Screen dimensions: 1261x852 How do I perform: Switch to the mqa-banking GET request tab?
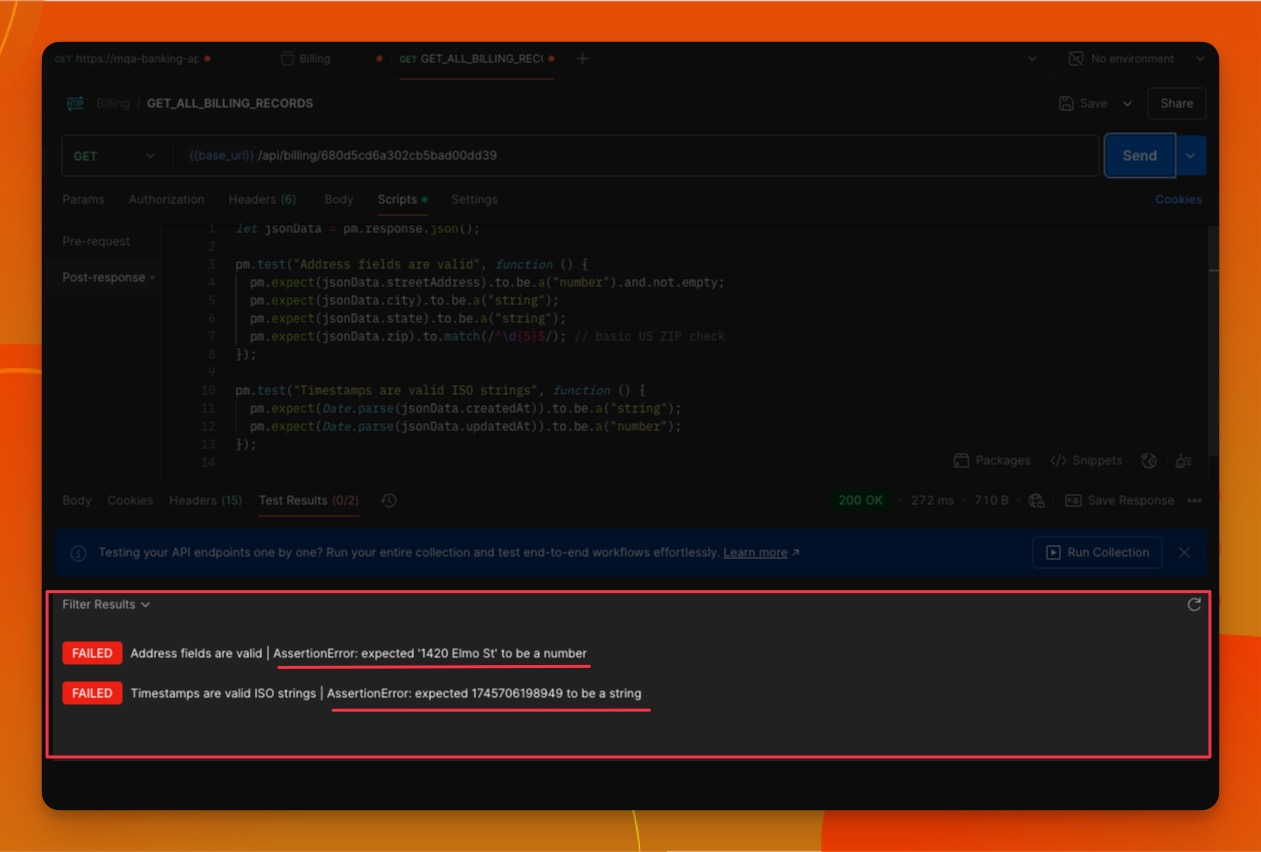tap(132, 59)
